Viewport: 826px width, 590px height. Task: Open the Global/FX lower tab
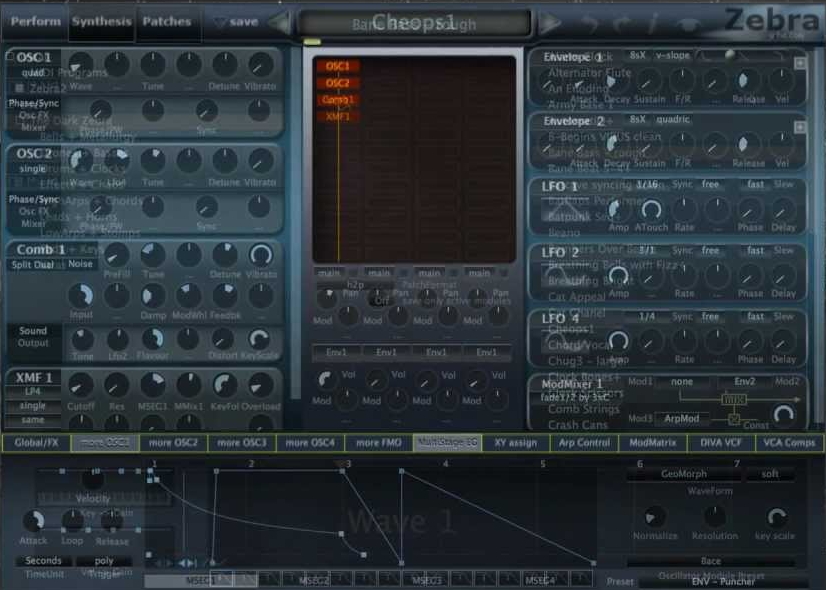coord(36,443)
